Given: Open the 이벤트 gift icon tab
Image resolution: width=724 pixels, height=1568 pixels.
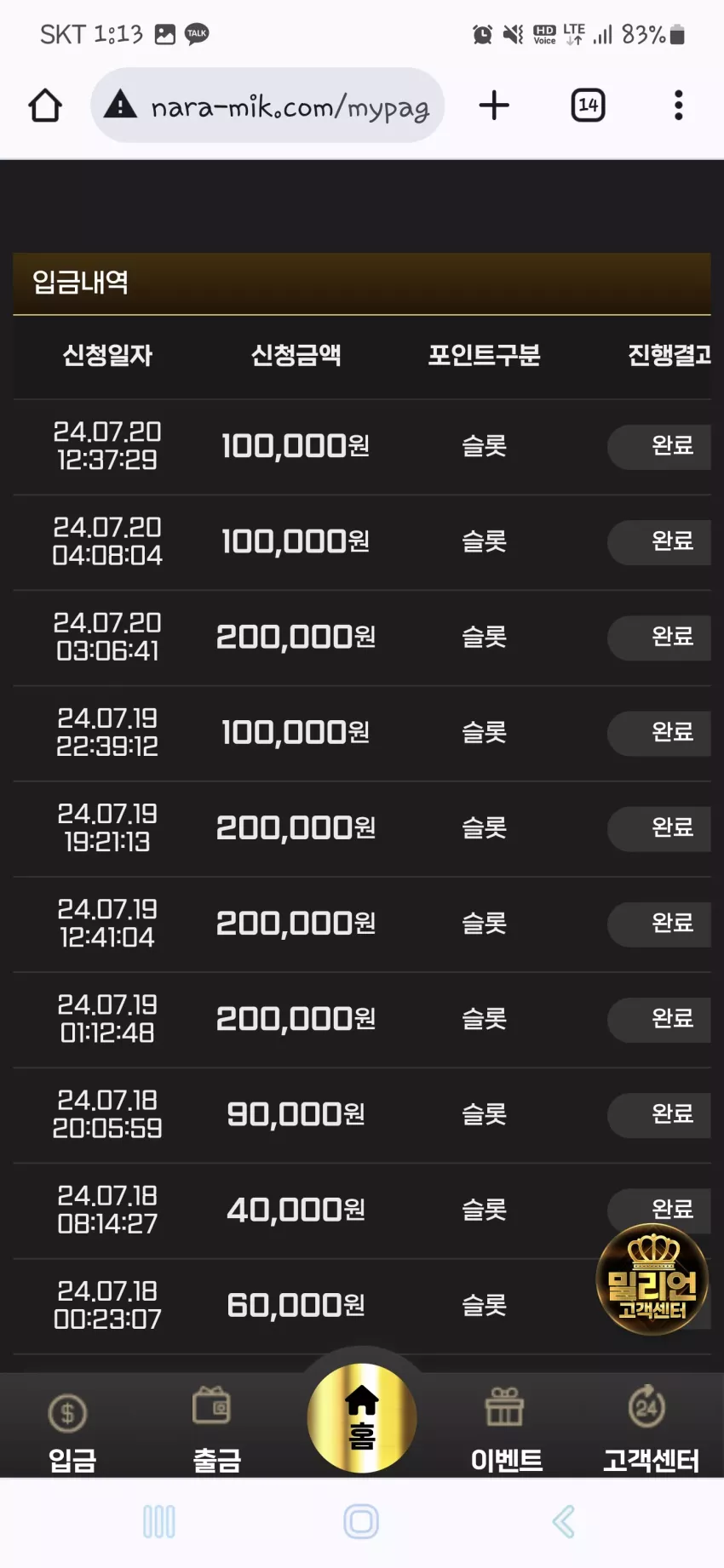Looking at the screenshot, I should click(x=506, y=1432).
